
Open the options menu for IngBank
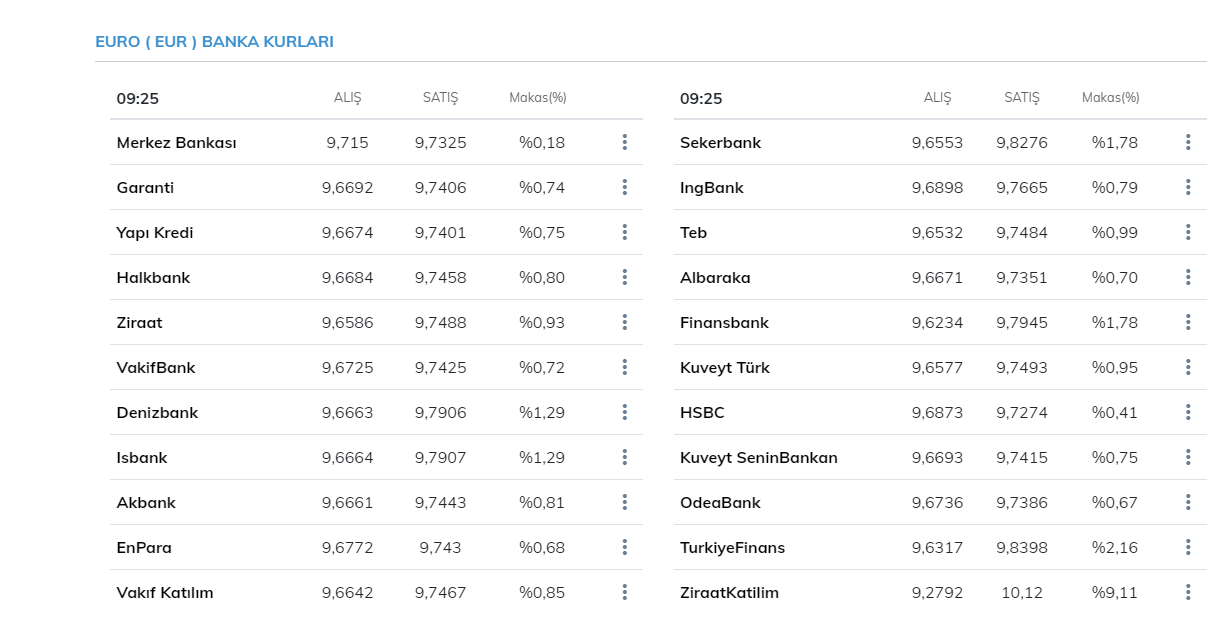point(1188,187)
